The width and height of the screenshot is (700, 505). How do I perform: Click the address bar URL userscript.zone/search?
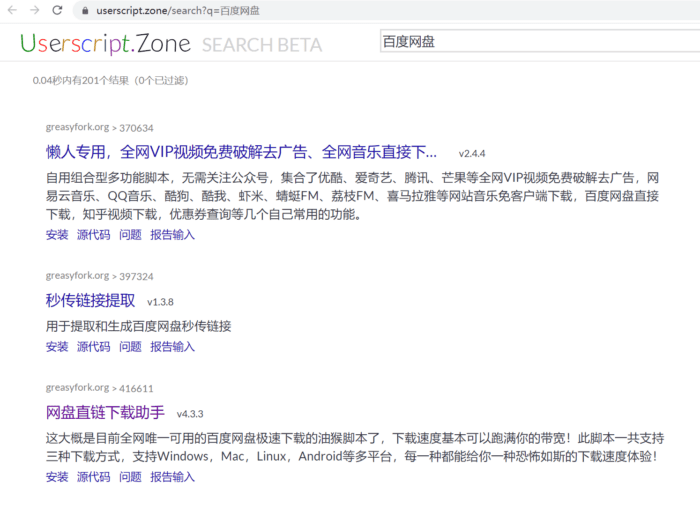click(x=178, y=10)
